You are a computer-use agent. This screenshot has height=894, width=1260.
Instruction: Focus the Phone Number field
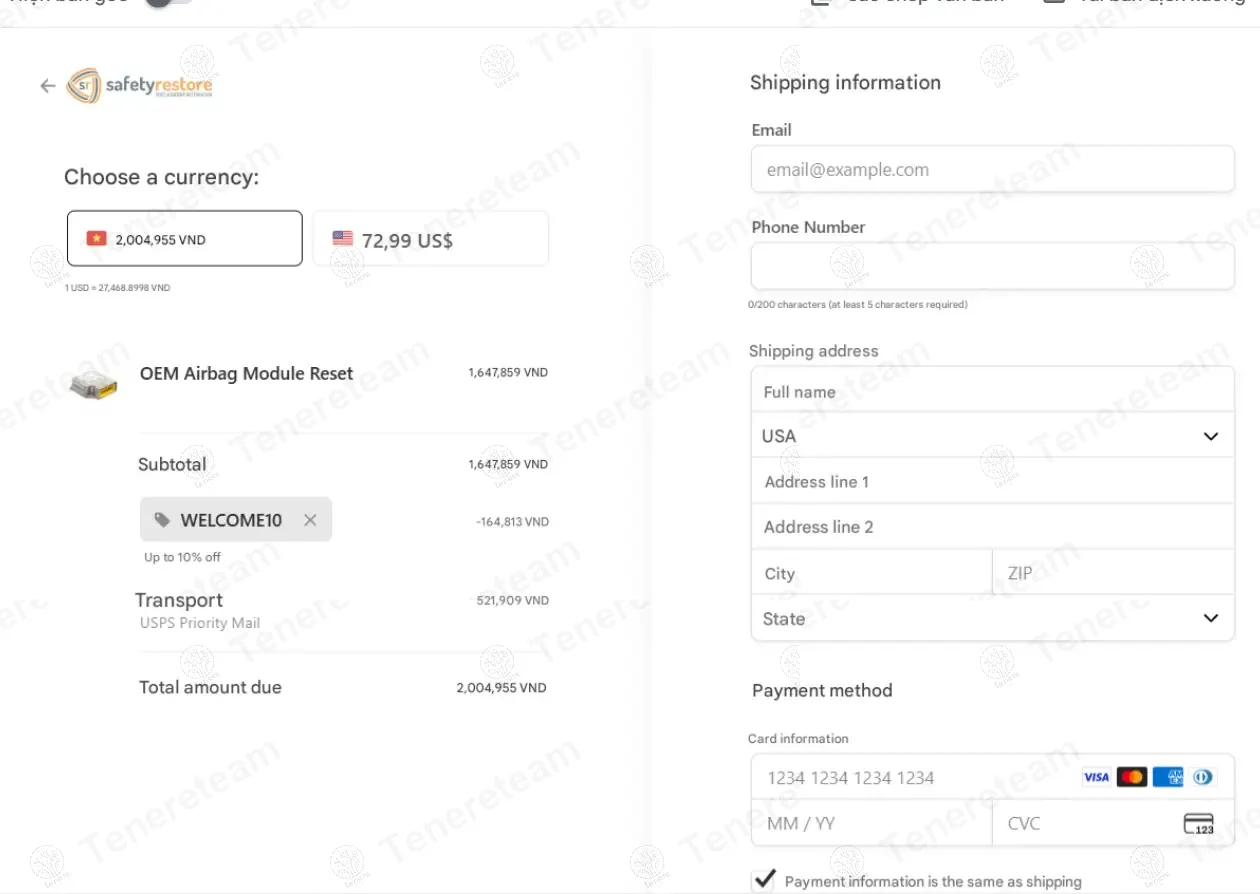coord(992,266)
